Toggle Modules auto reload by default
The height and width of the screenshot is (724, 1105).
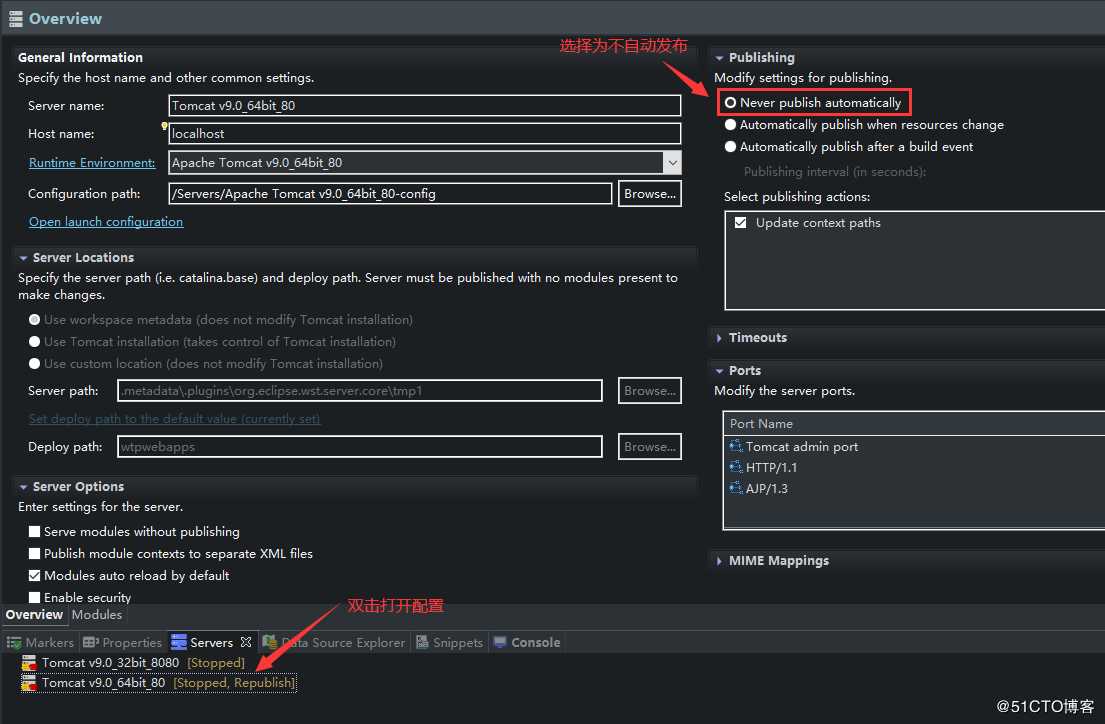(34, 575)
